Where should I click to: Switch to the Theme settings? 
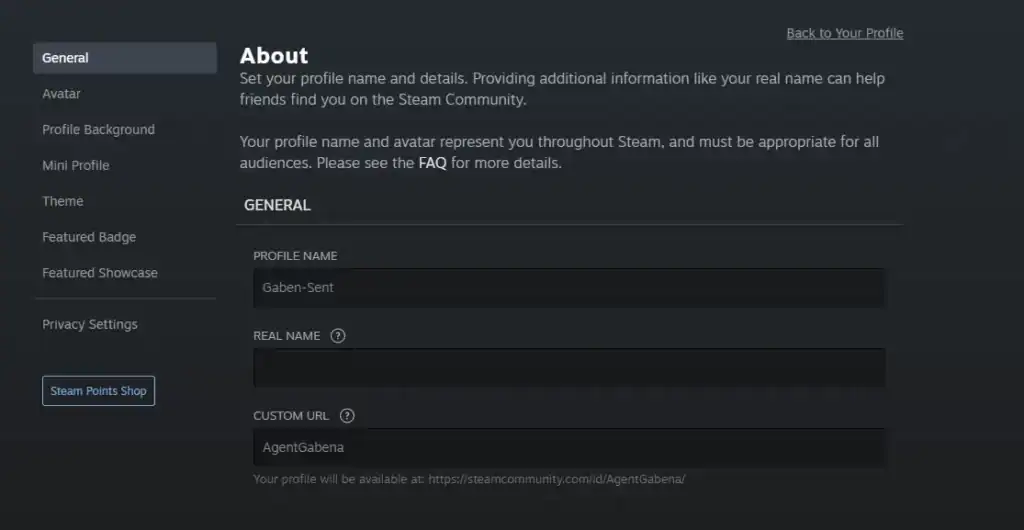(x=63, y=201)
